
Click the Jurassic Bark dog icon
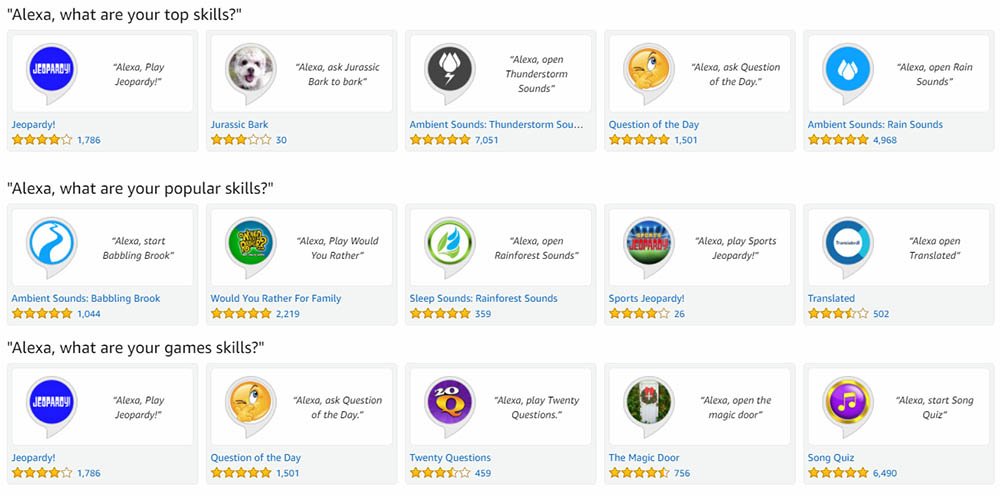coord(250,69)
